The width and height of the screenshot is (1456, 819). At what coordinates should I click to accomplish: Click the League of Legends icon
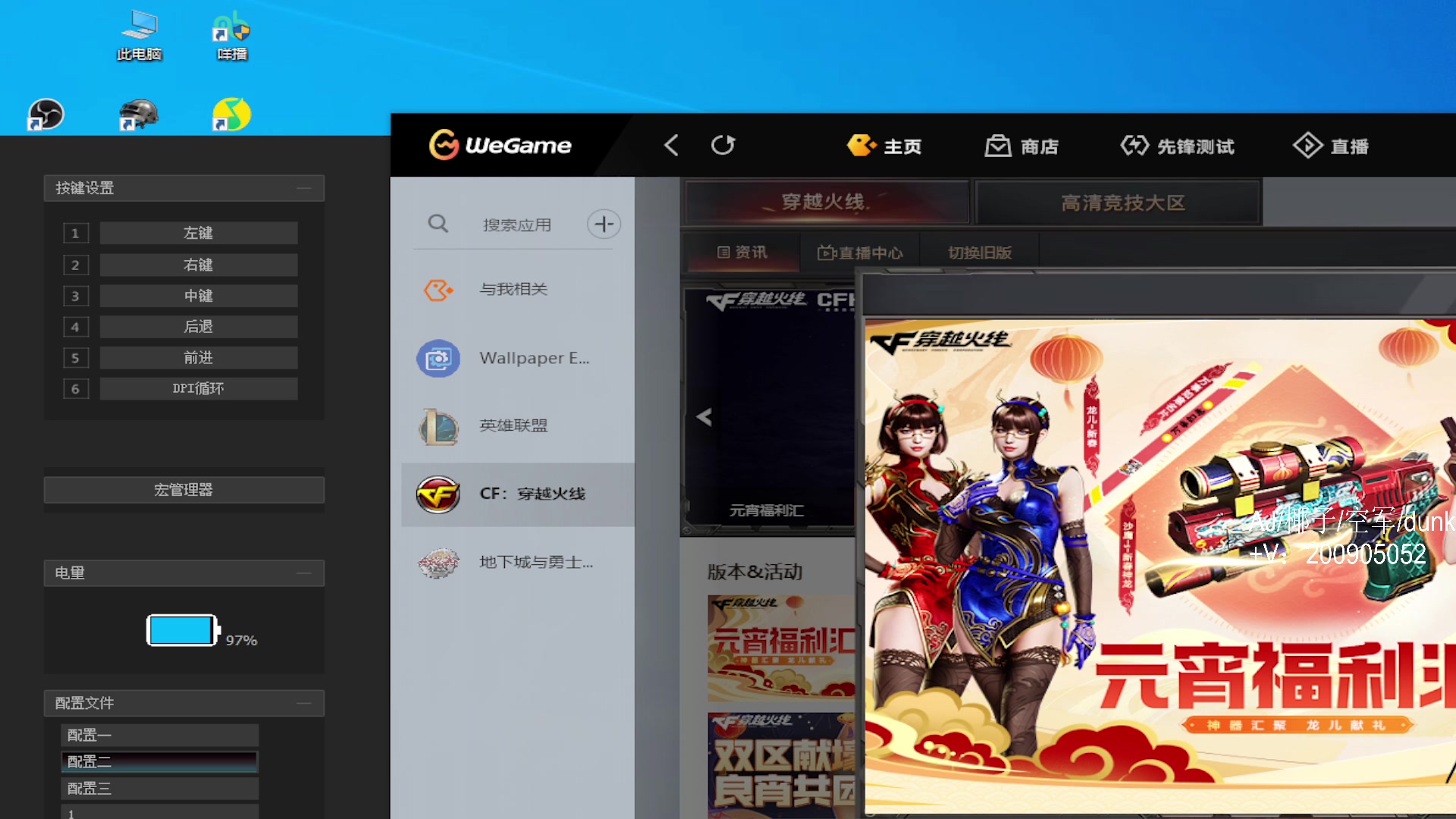tap(438, 426)
